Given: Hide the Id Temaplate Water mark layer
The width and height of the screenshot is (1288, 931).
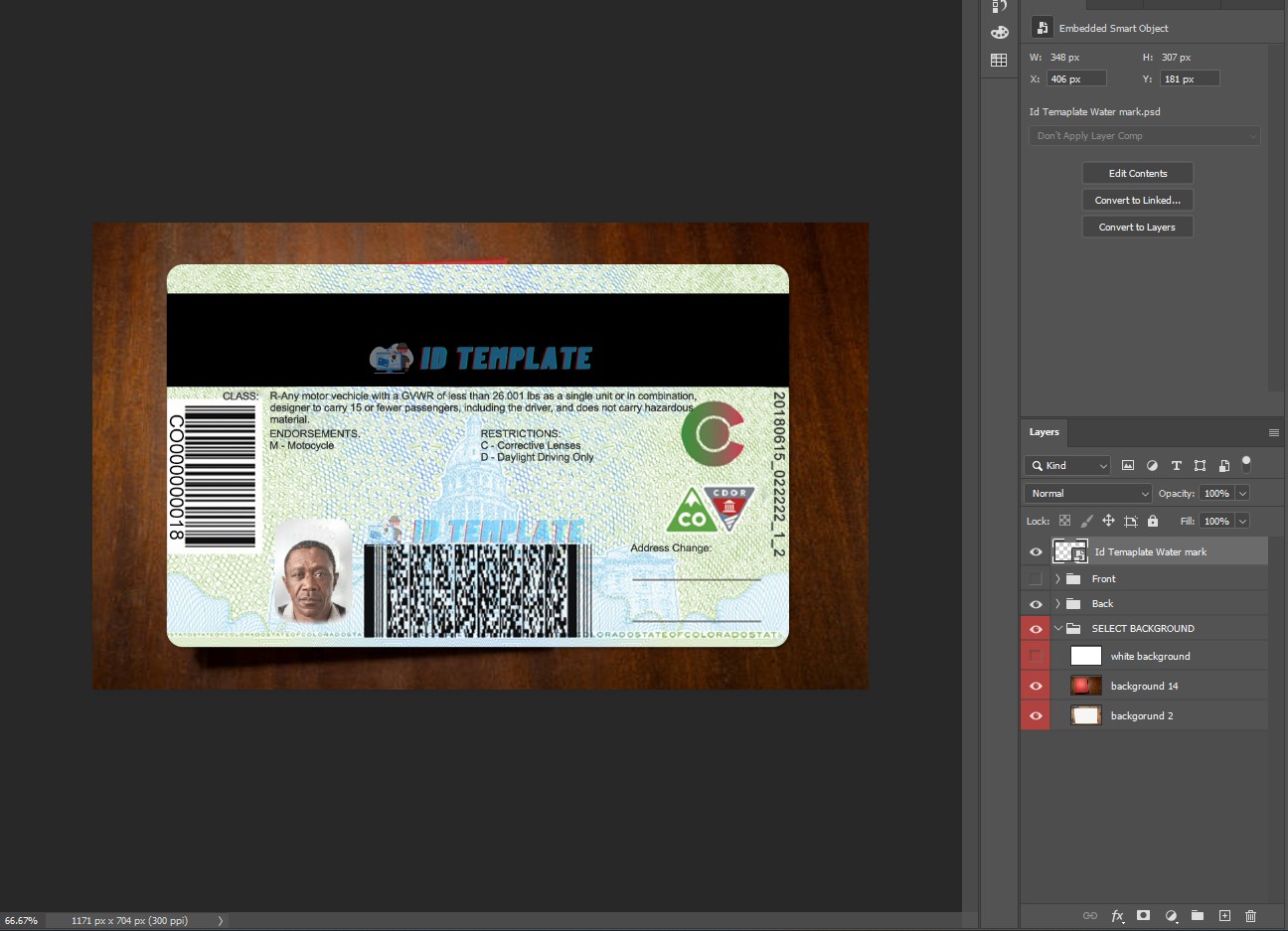Looking at the screenshot, I should click(1036, 551).
